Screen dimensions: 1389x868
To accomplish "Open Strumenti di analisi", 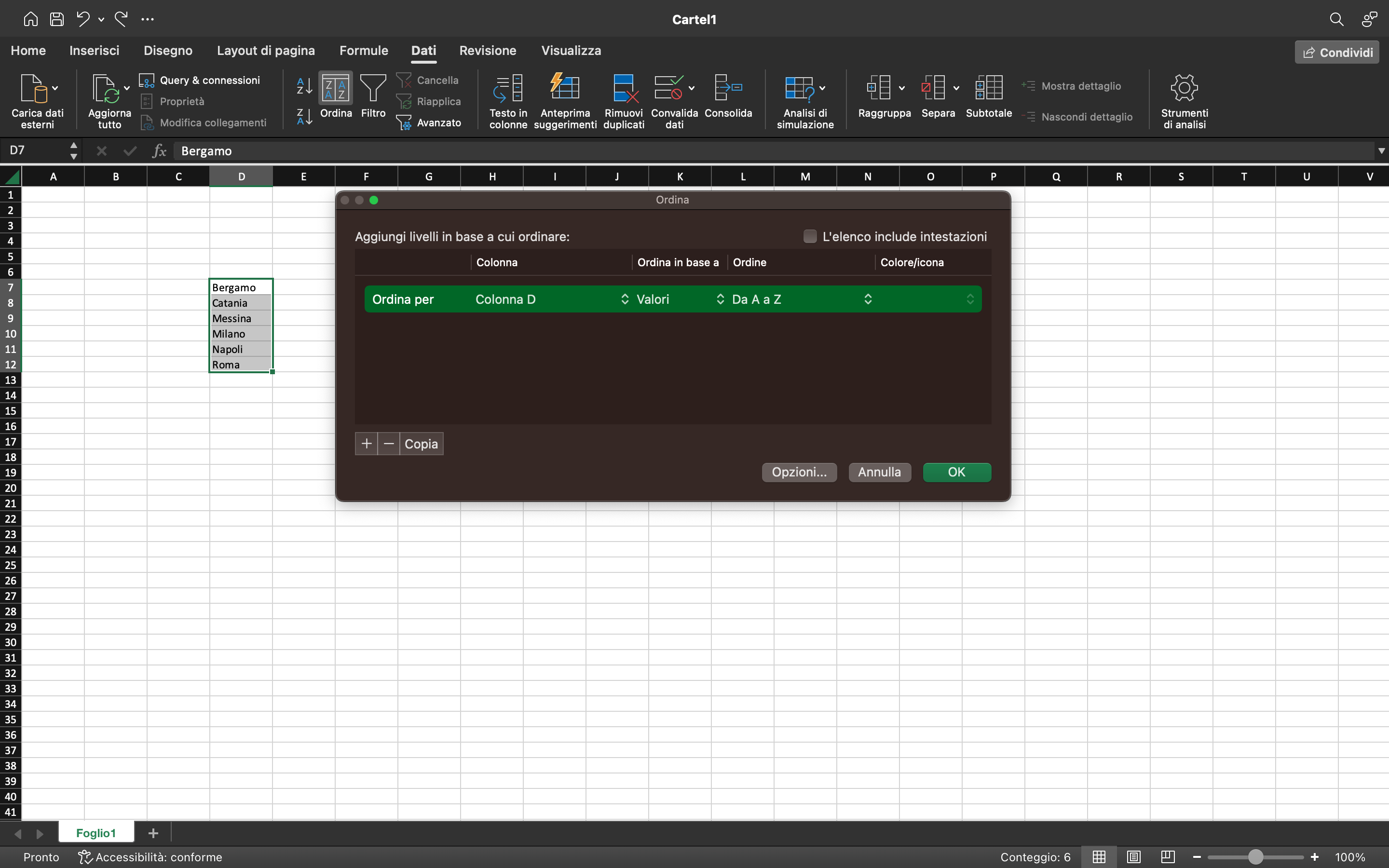I will point(1184,88).
